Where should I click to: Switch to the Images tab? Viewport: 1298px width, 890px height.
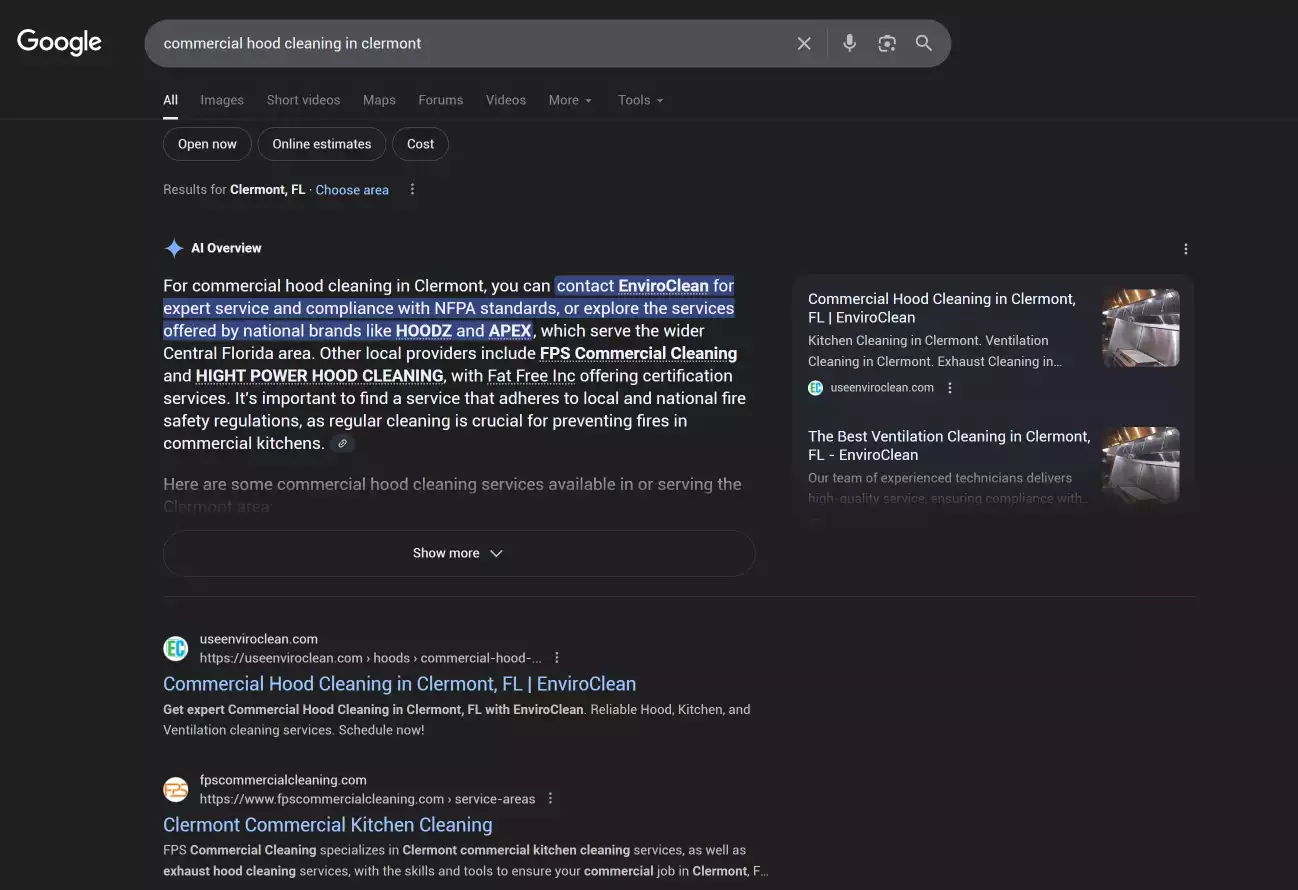tap(222, 100)
